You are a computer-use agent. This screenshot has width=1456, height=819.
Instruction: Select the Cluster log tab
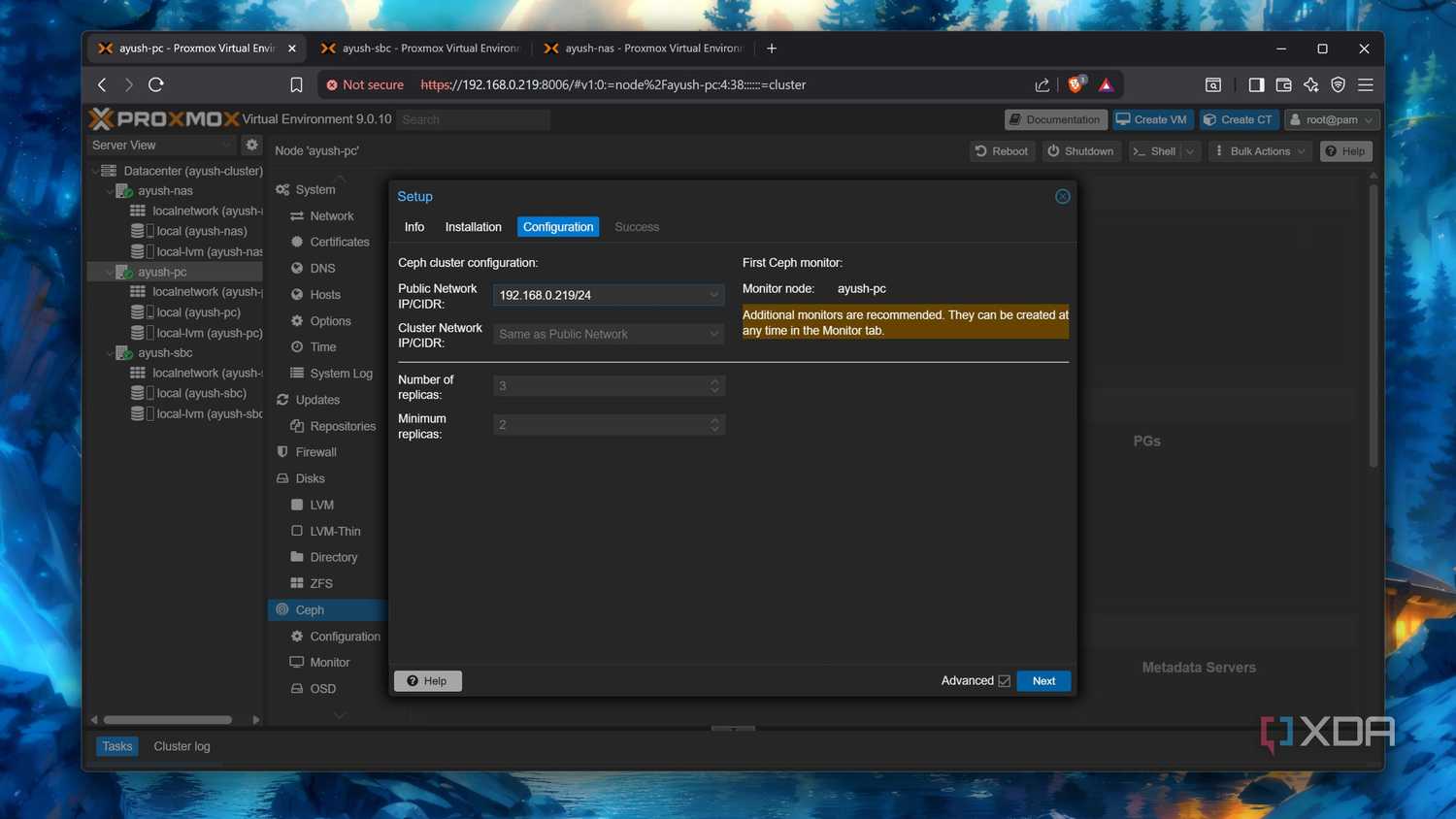(x=182, y=746)
